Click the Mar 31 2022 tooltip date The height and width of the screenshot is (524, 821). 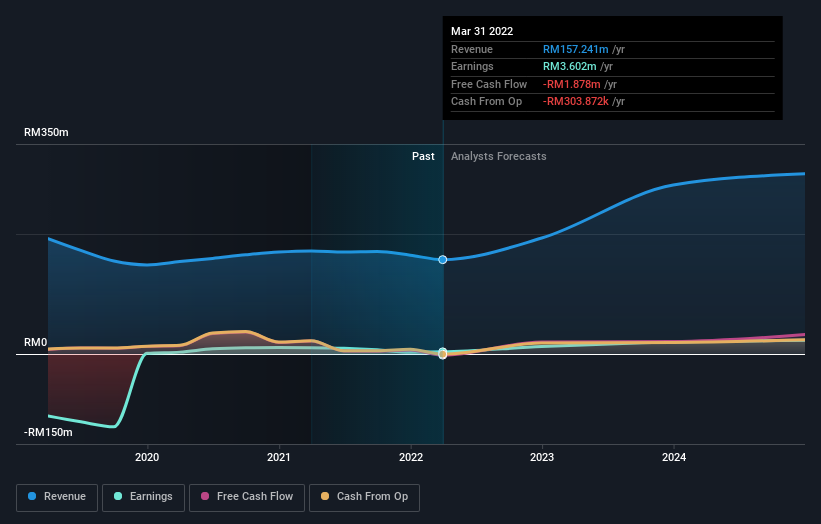(x=482, y=31)
